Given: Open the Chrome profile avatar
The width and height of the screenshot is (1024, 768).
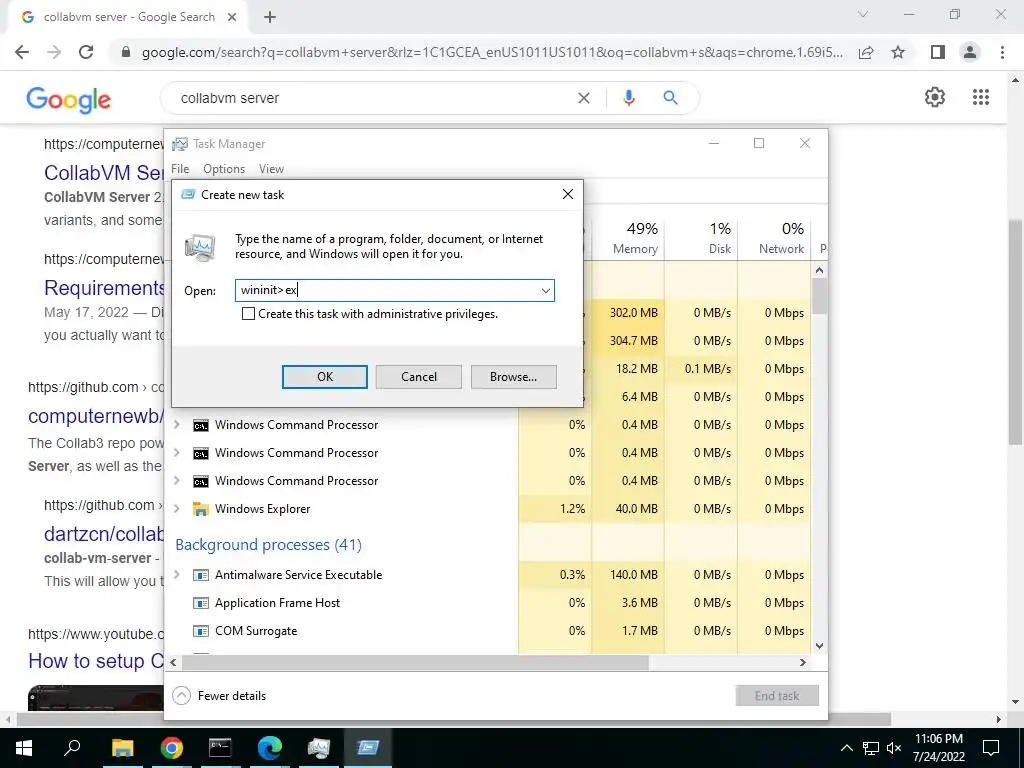Looking at the screenshot, I should pos(970,52).
